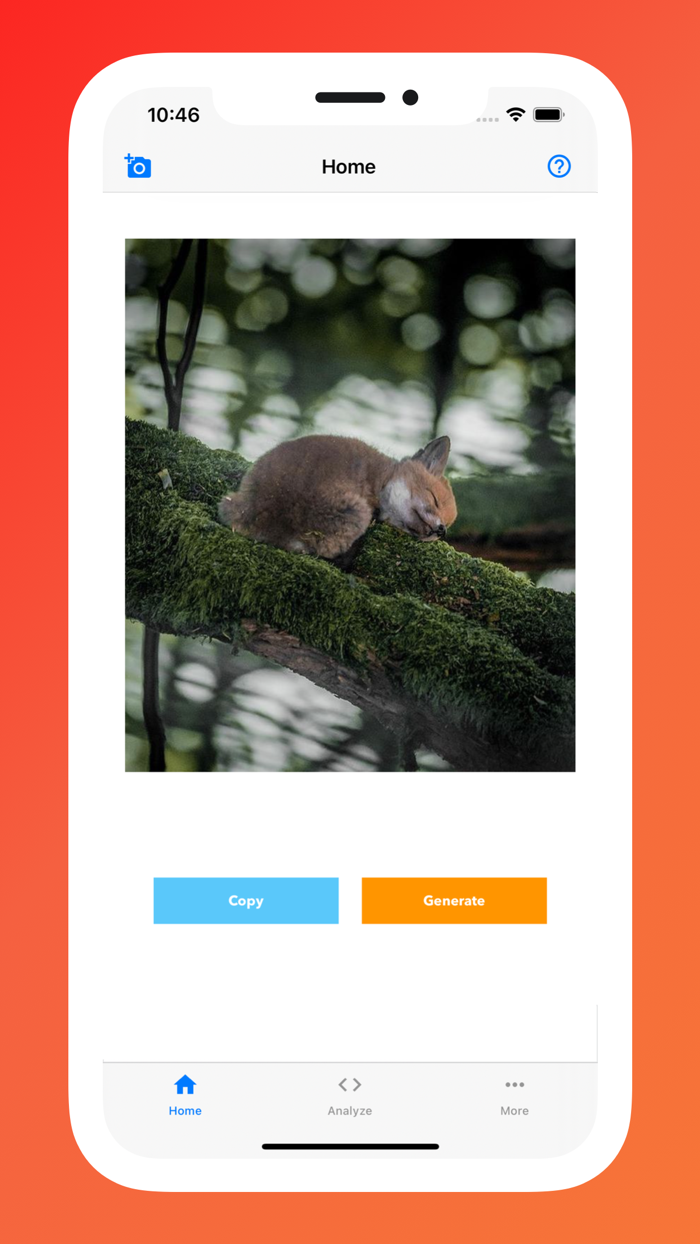700x1244 pixels.
Task: Select the Home house icon in tab bar
Action: 185,1085
